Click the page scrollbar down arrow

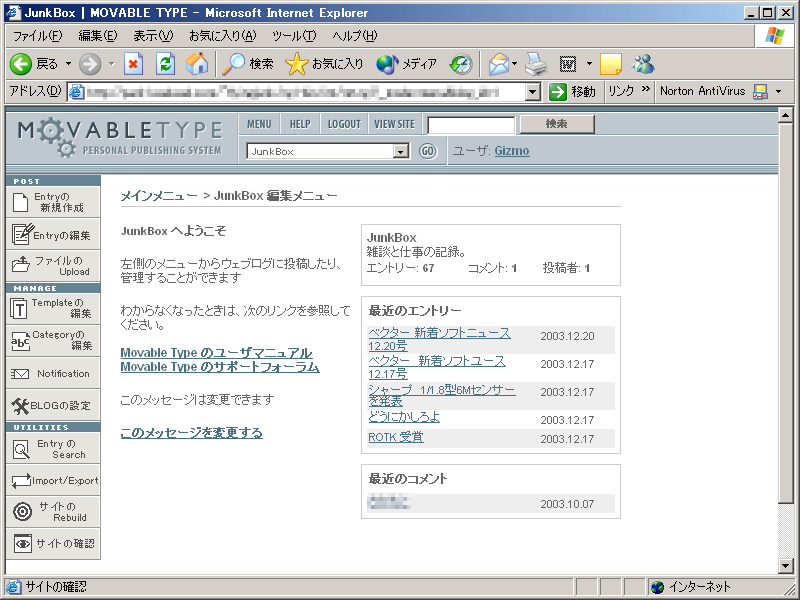coord(786,565)
